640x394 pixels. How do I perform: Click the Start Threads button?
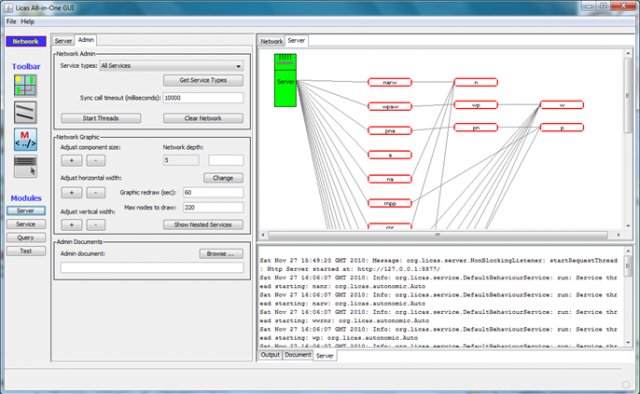(101, 118)
